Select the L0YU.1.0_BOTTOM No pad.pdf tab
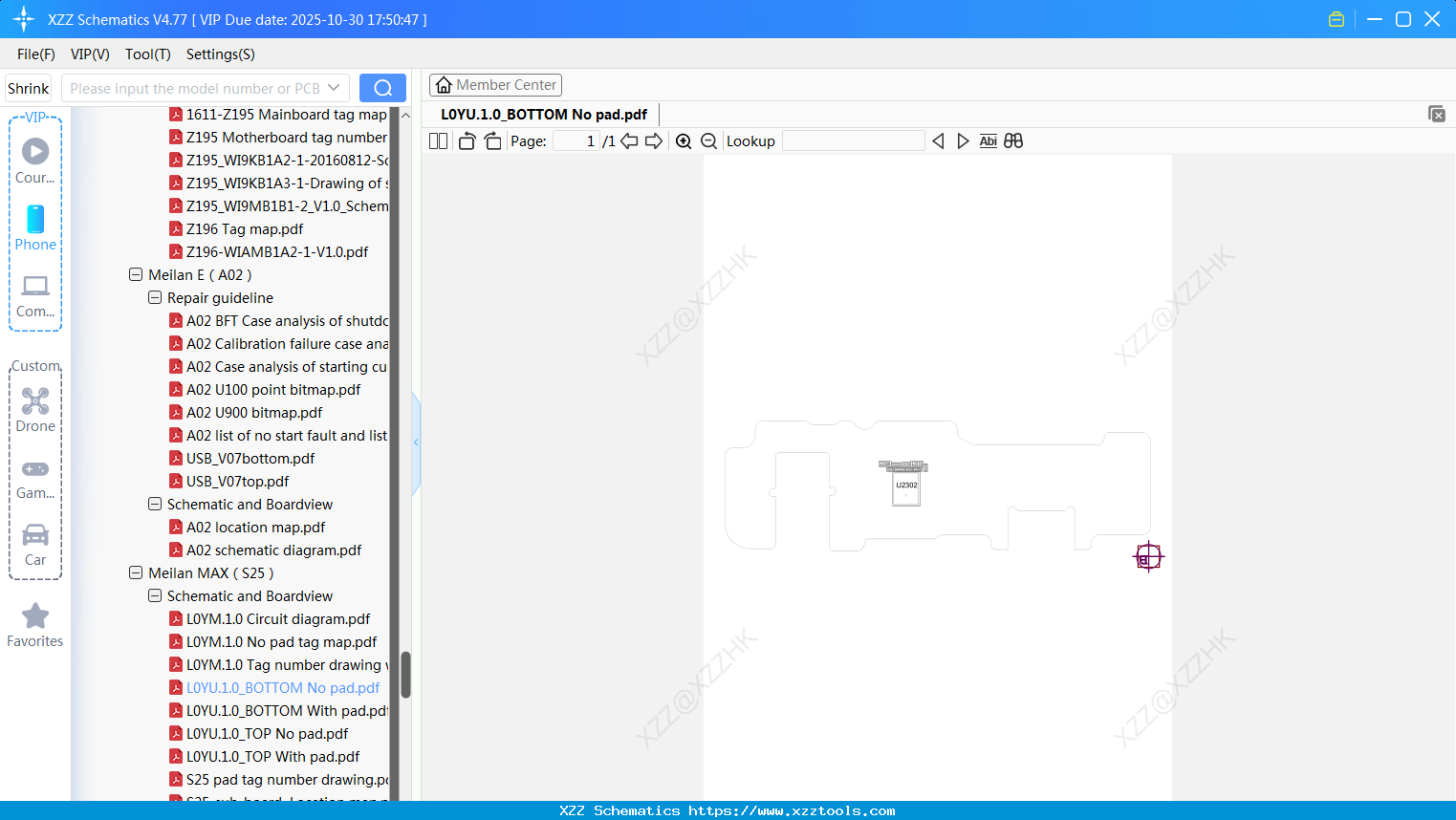The width and height of the screenshot is (1456, 820). tap(542, 114)
